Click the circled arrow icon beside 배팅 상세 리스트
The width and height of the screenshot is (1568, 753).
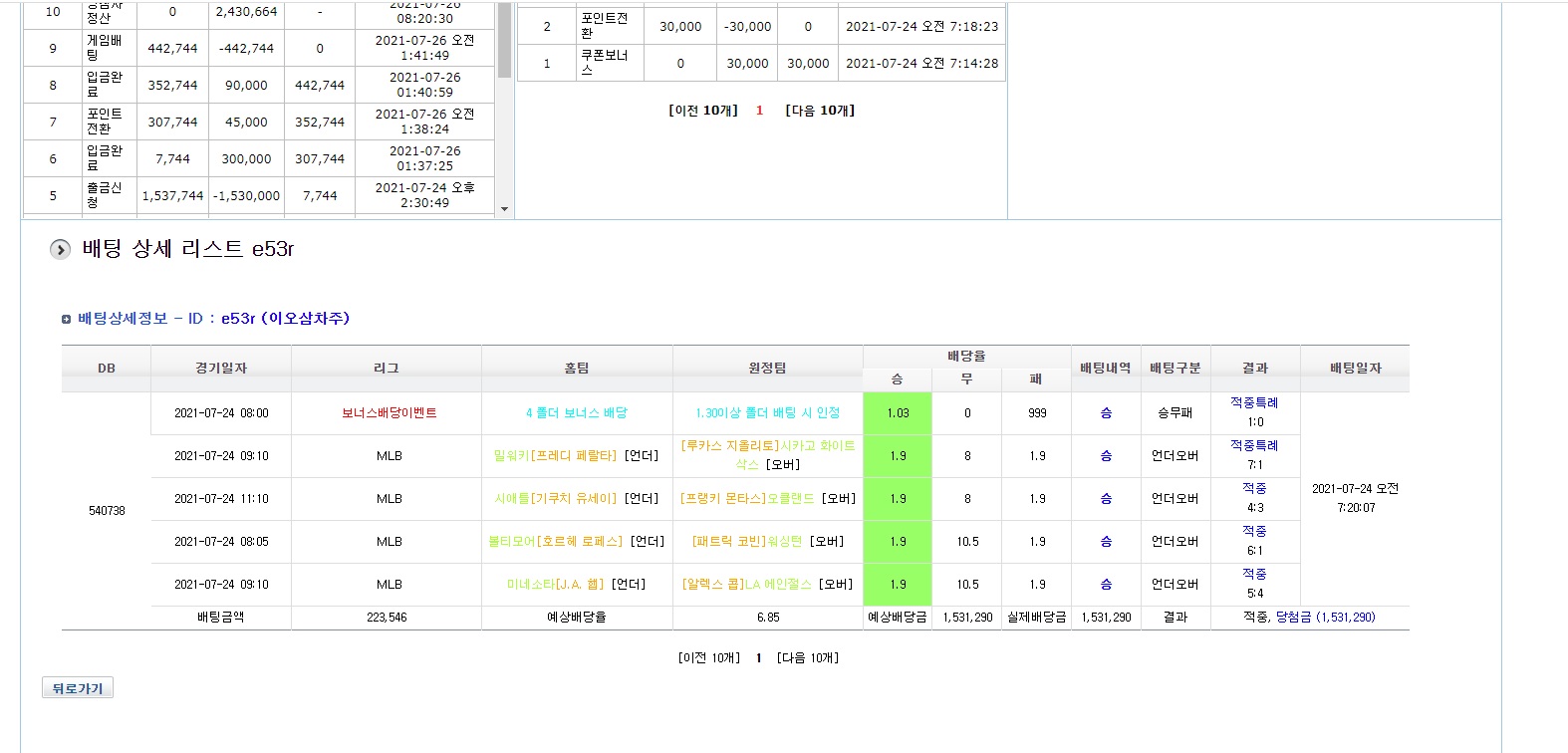[x=61, y=249]
